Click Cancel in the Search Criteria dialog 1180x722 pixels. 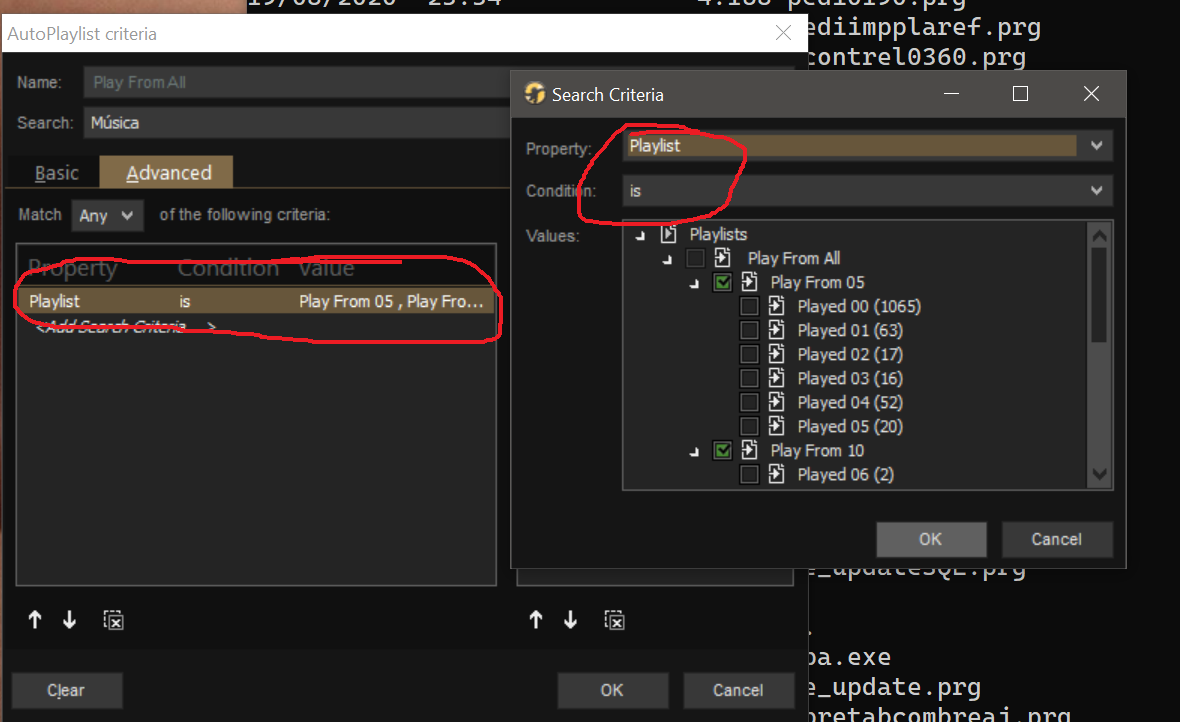[1057, 539]
